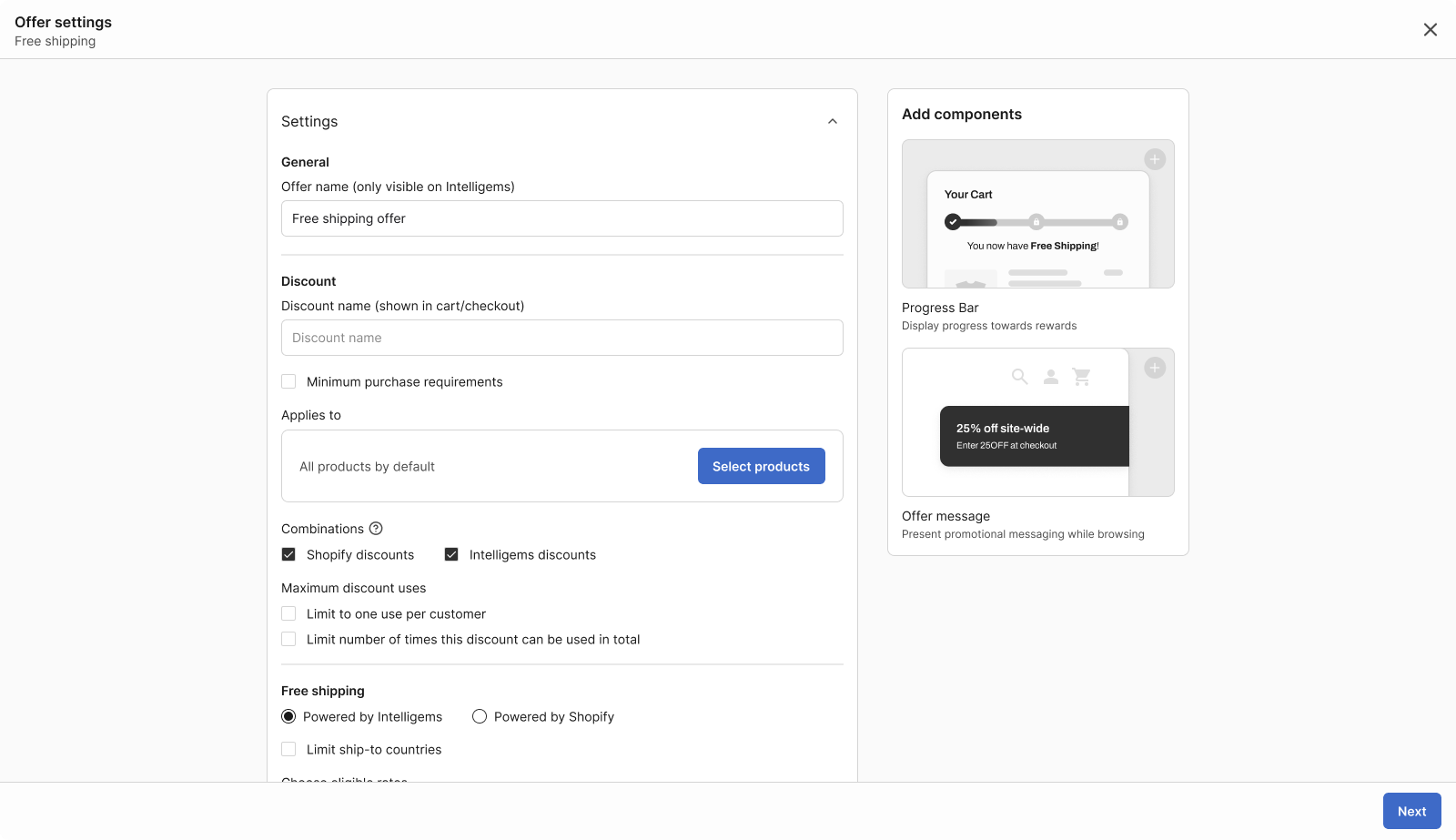Check Limit number of times discount used in total
Screen dimensions: 1456x840
tap(288, 640)
